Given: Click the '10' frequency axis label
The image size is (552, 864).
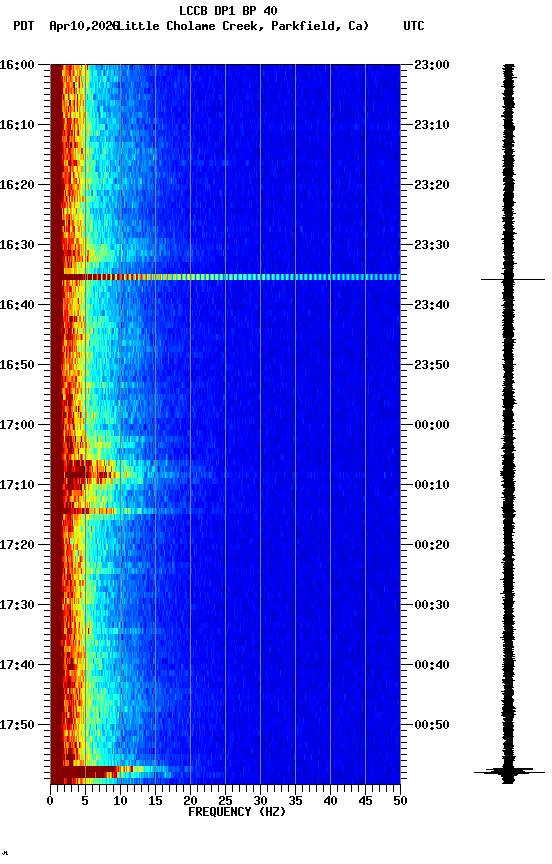Looking at the screenshot, I should pyautogui.click(x=120, y=801).
